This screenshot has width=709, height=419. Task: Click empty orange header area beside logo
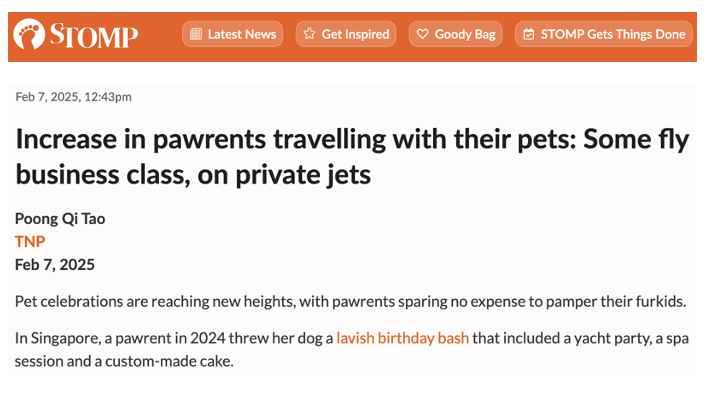(x=159, y=36)
